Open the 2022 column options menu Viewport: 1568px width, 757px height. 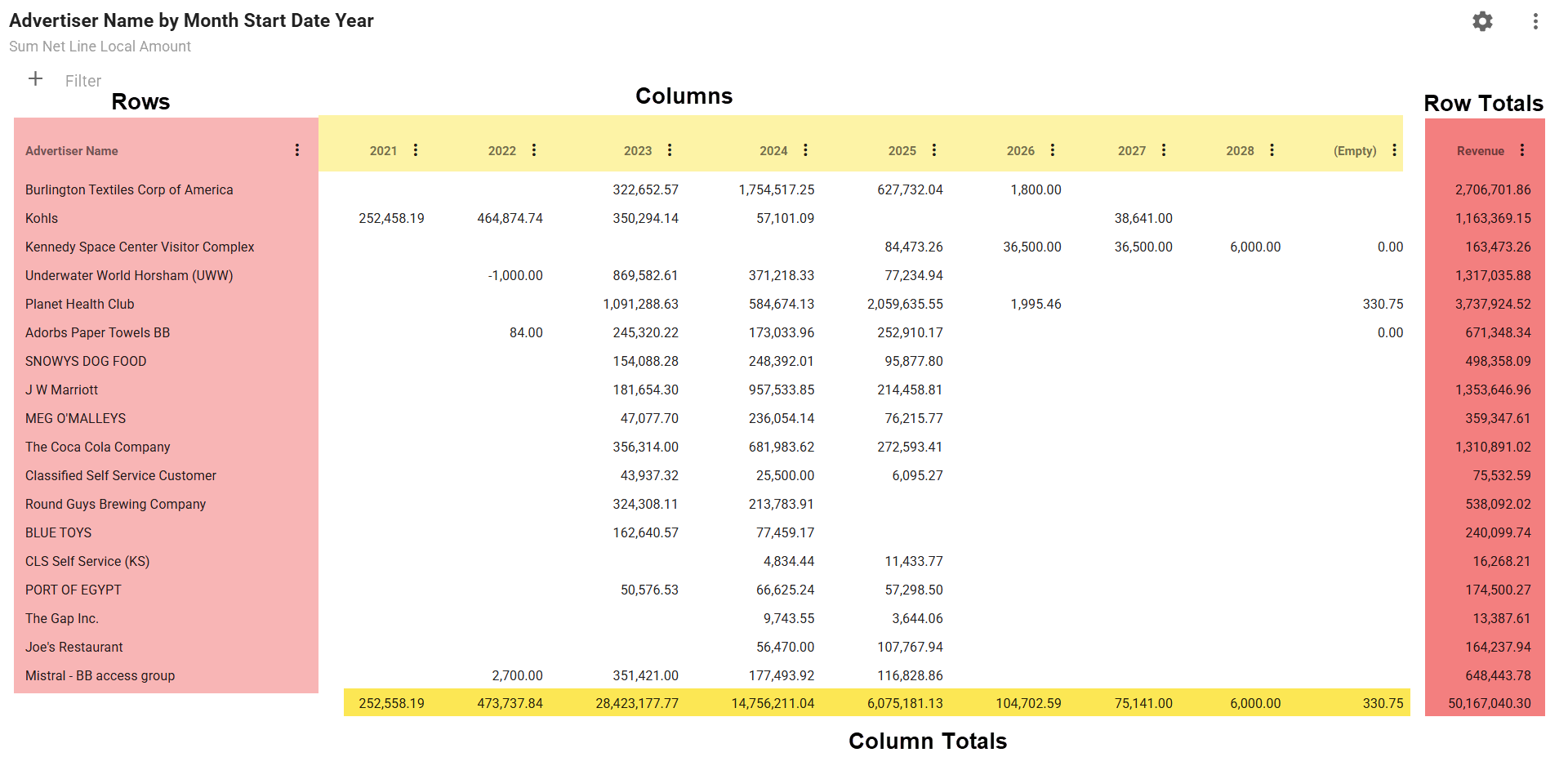pyautogui.click(x=534, y=150)
